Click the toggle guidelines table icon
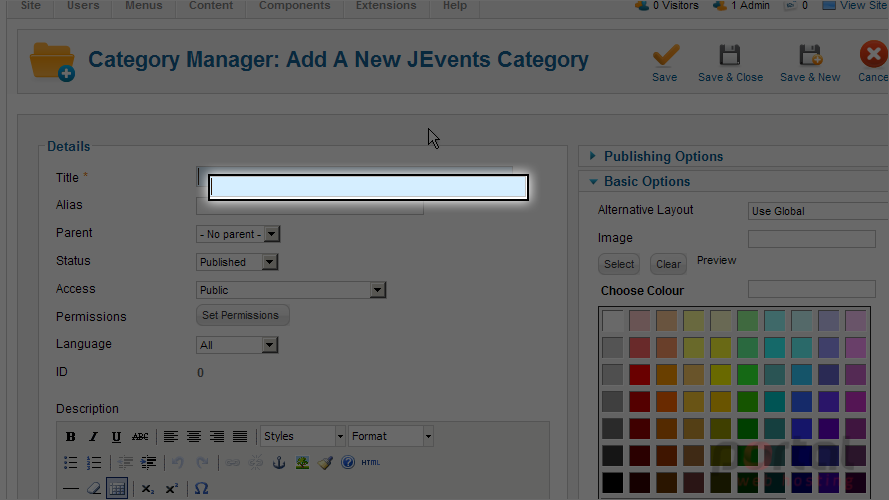This screenshot has width=889, height=500. 117,489
